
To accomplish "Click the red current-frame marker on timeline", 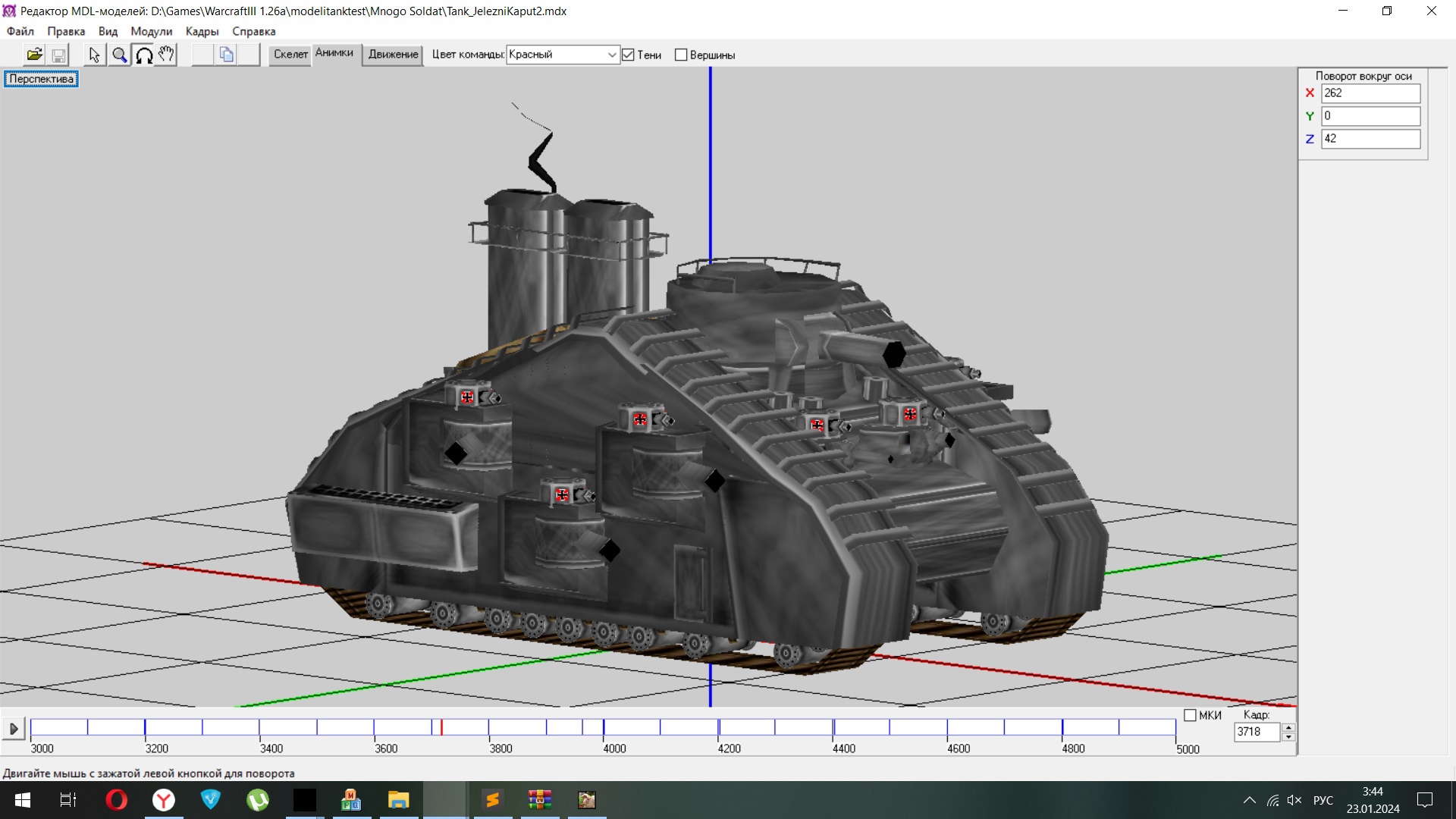I will click(x=441, y=727).
